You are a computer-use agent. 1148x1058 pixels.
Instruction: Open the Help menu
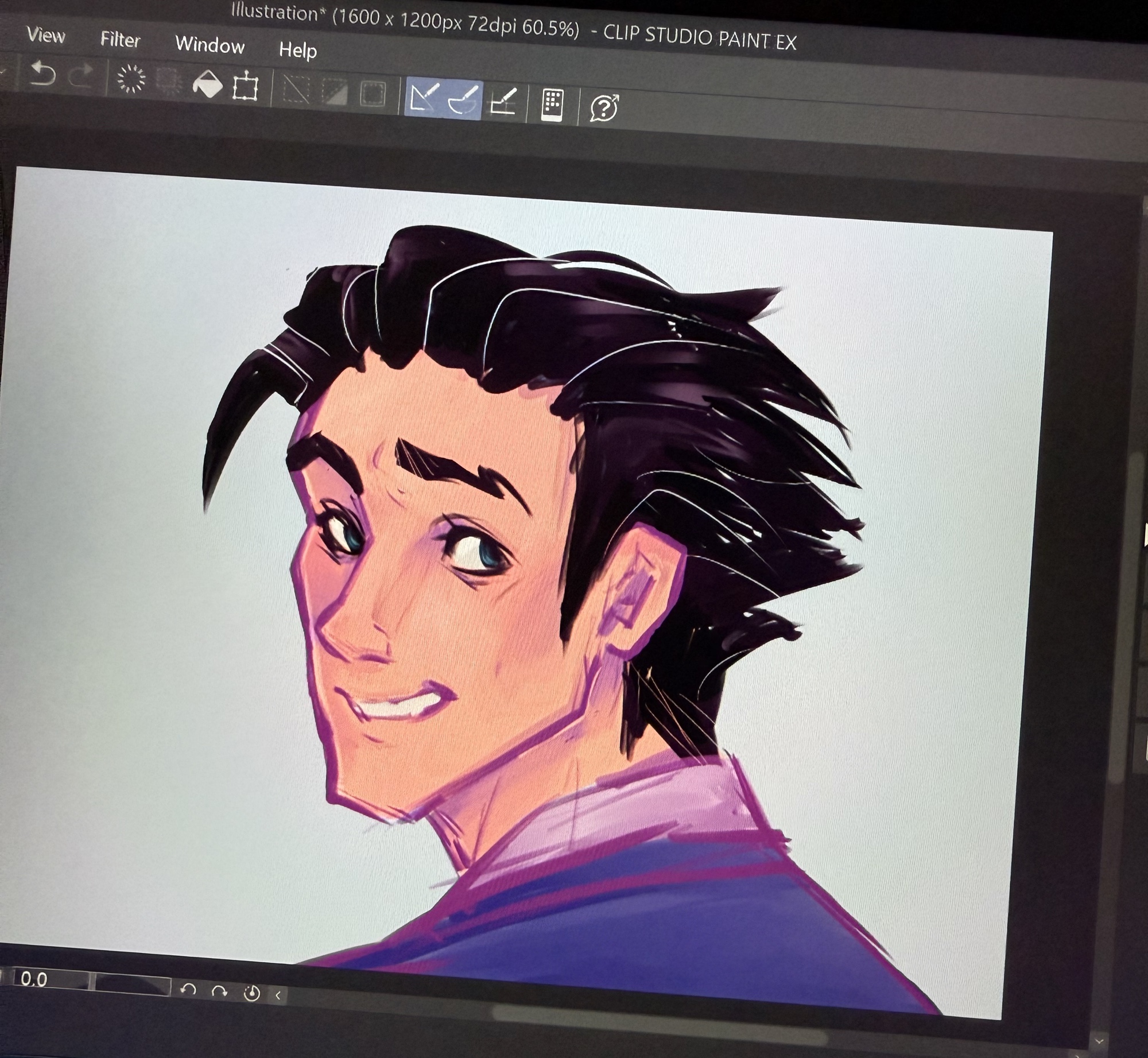tap(297, 51)
